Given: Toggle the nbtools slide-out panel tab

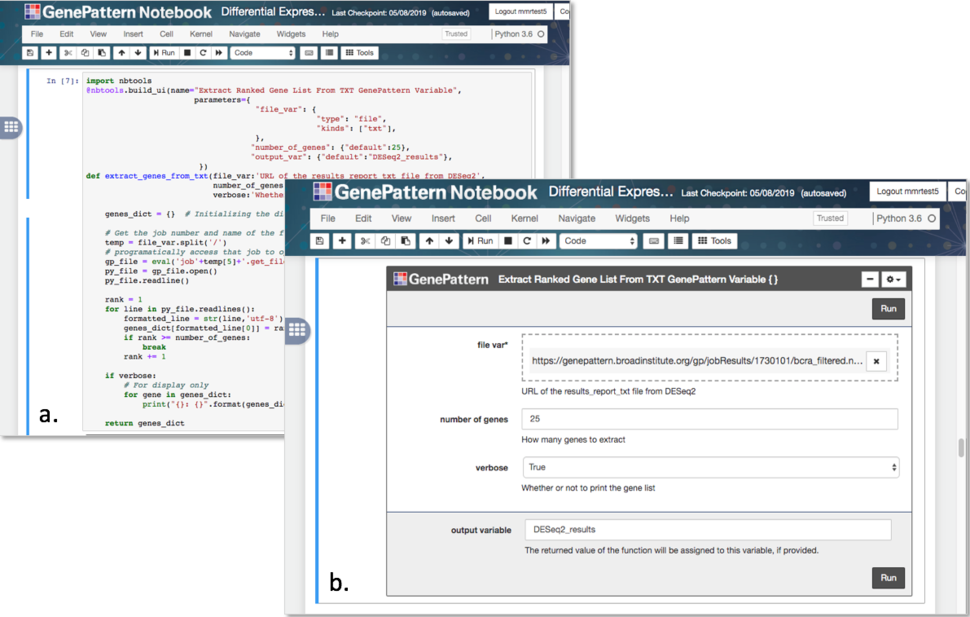Looking at the screenshot, I should click(x=295, y=330).
